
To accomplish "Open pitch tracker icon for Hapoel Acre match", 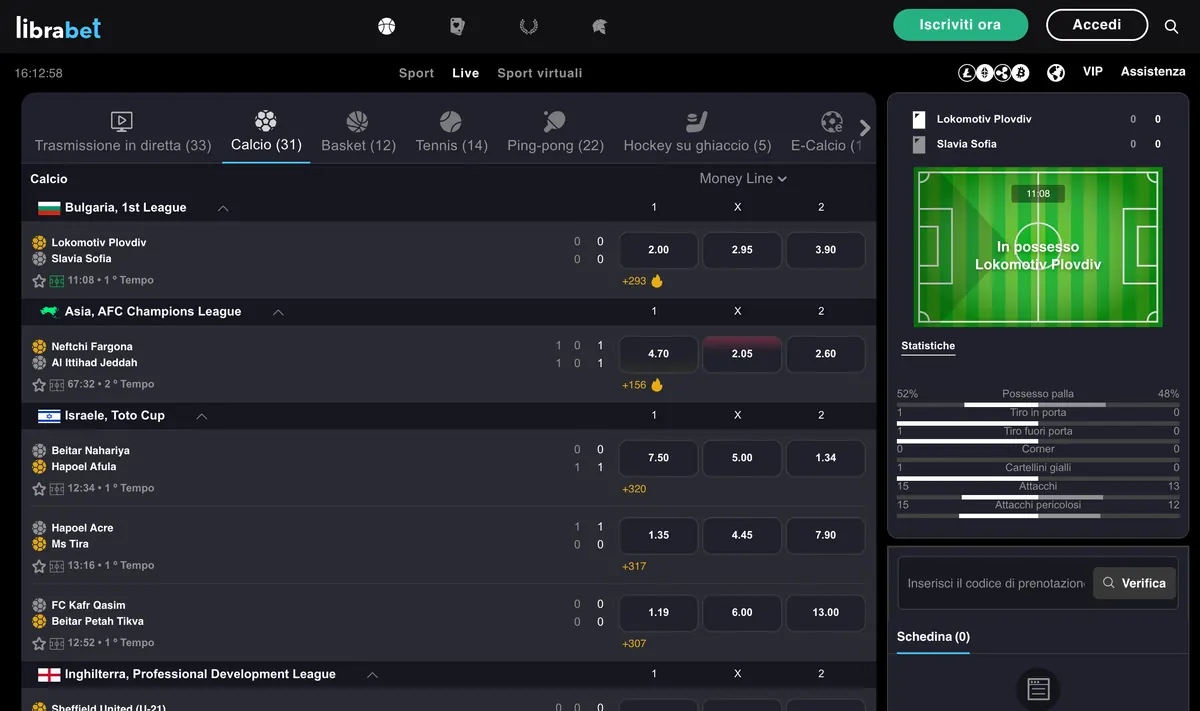I will pos(56,566).
